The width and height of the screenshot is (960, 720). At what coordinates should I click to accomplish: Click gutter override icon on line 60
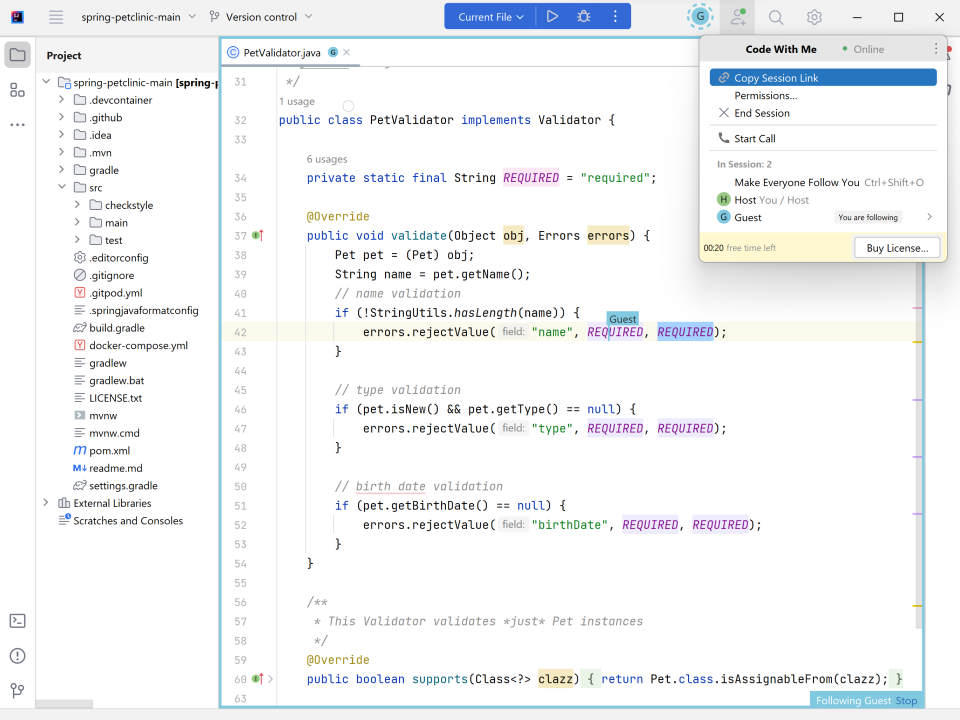[x=258, y=678]
